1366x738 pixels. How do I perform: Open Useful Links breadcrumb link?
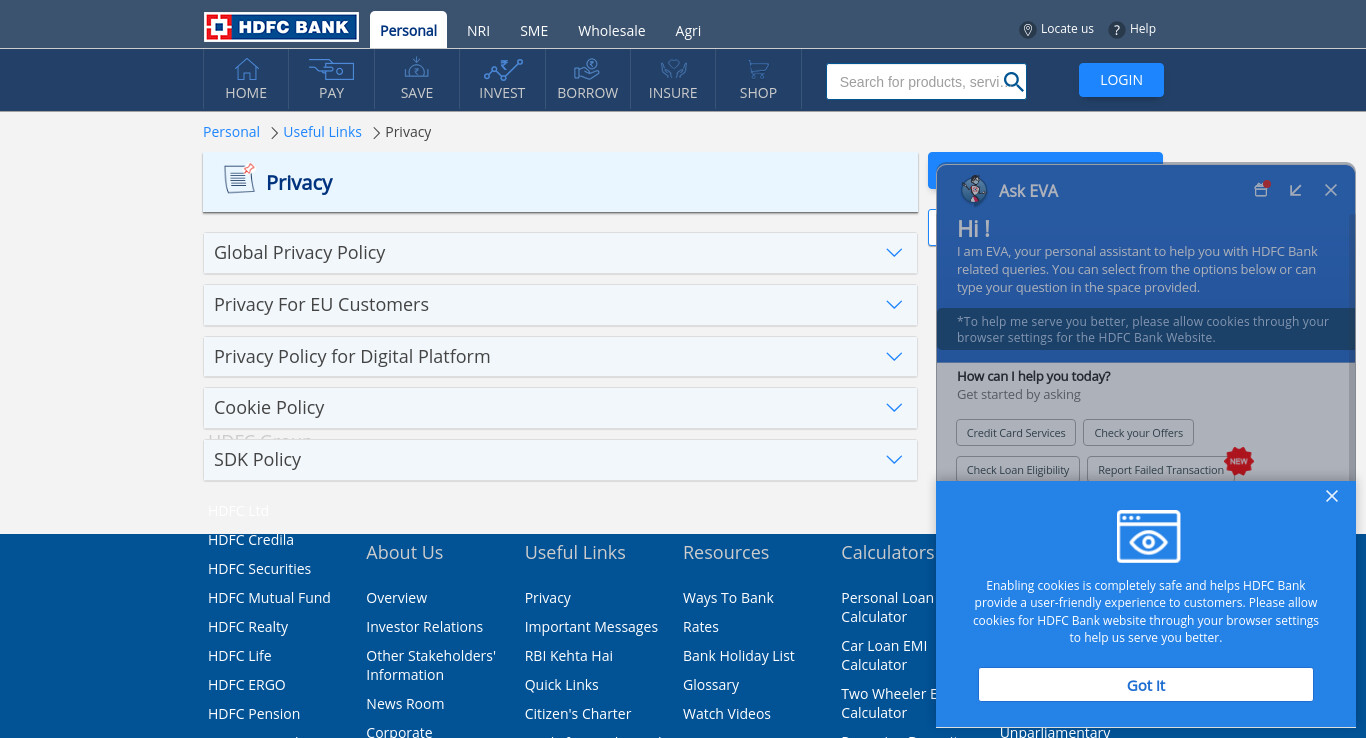pos(322,132)
